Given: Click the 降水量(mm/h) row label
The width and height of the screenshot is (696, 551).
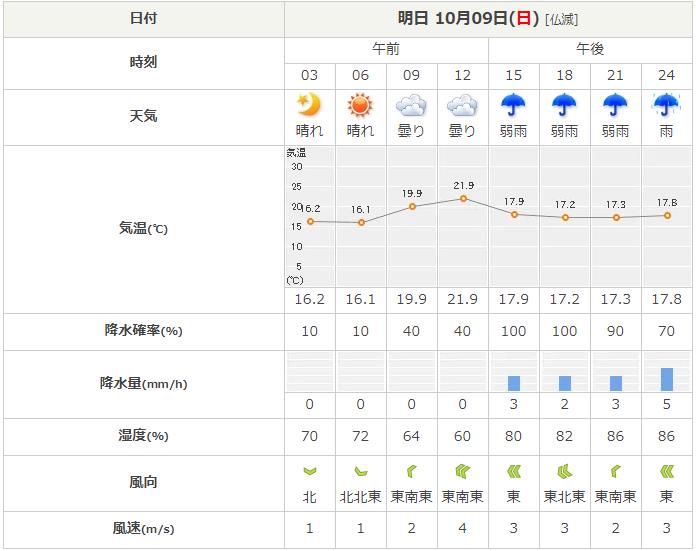Looking at the screenshot, I should click(143, 383).
